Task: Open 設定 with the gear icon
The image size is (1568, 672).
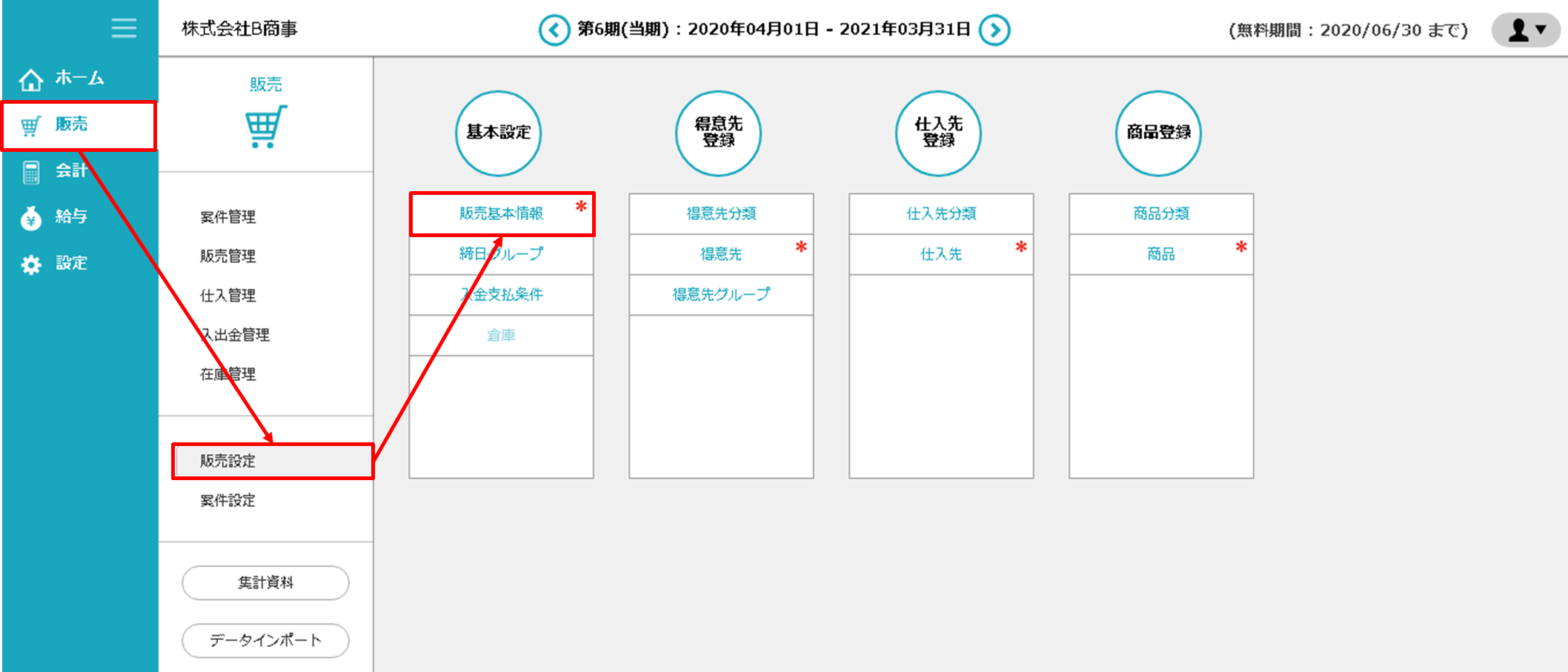Action: click(x=31, y=265)
